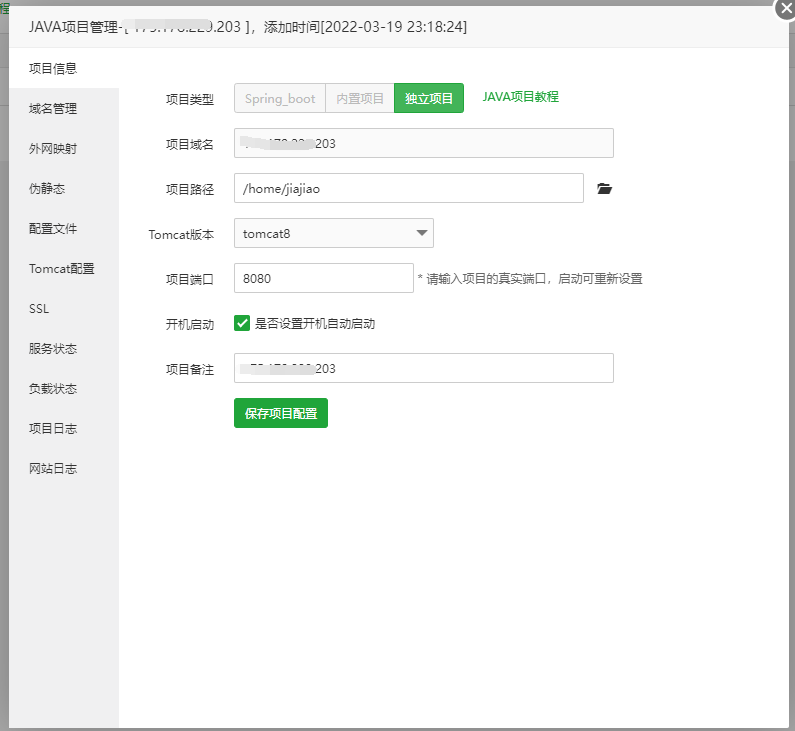The height and width of the screenshot is (731, 795).
Task: Select 内置项目 project type
Action: (x=360, y=98)
